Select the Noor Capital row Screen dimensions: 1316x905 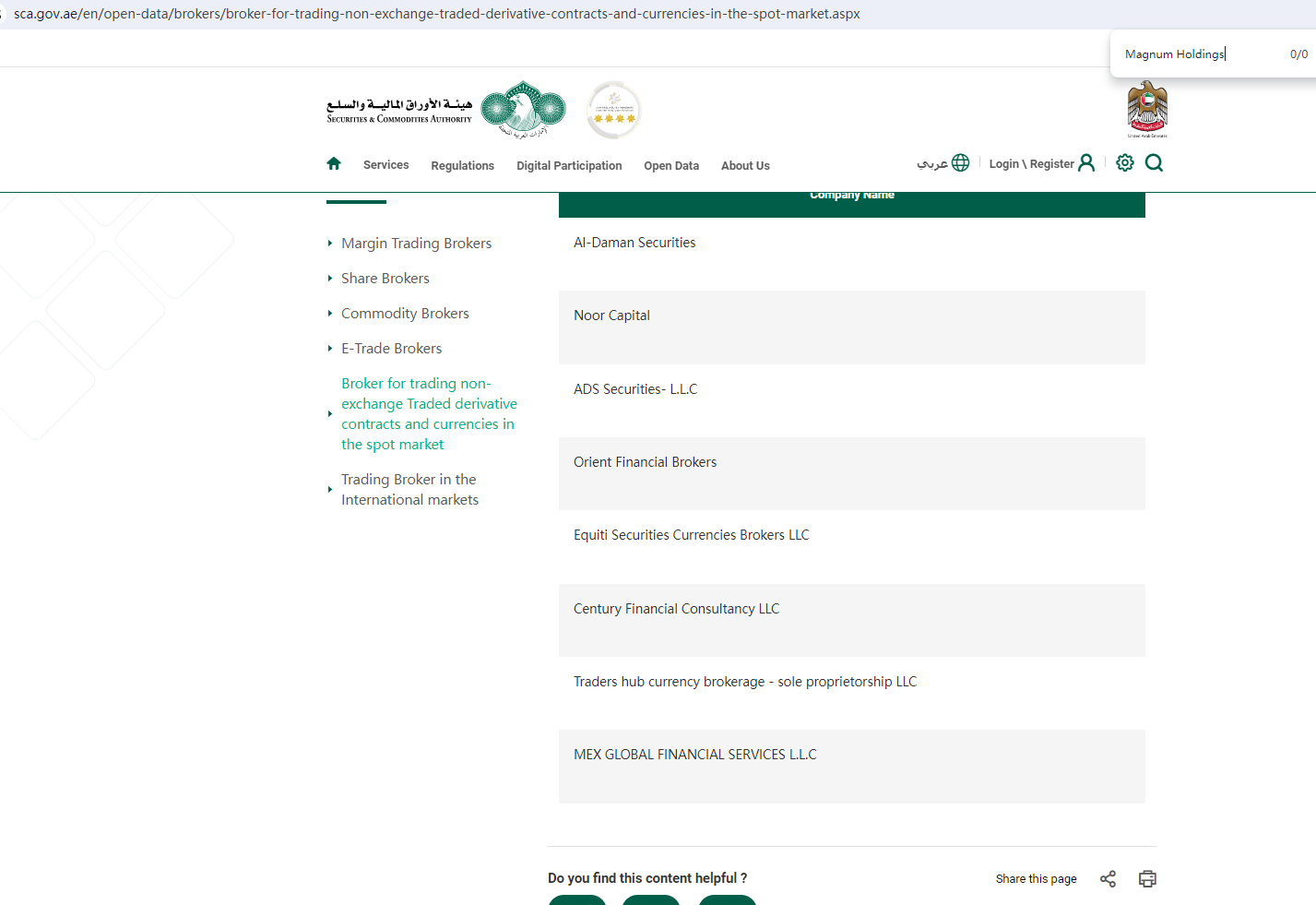pyautogui.click(x=852, y=327)
